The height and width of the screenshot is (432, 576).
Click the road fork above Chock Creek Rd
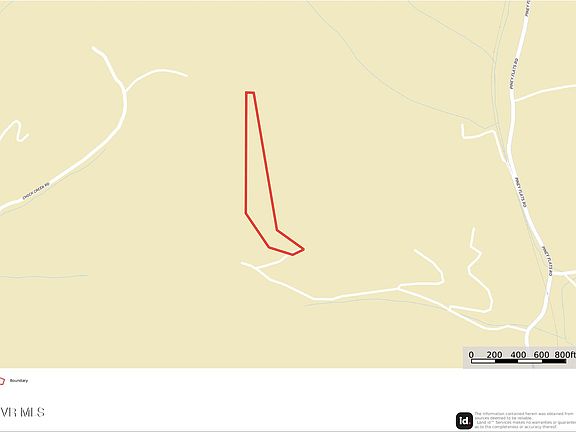pos(125,89)
